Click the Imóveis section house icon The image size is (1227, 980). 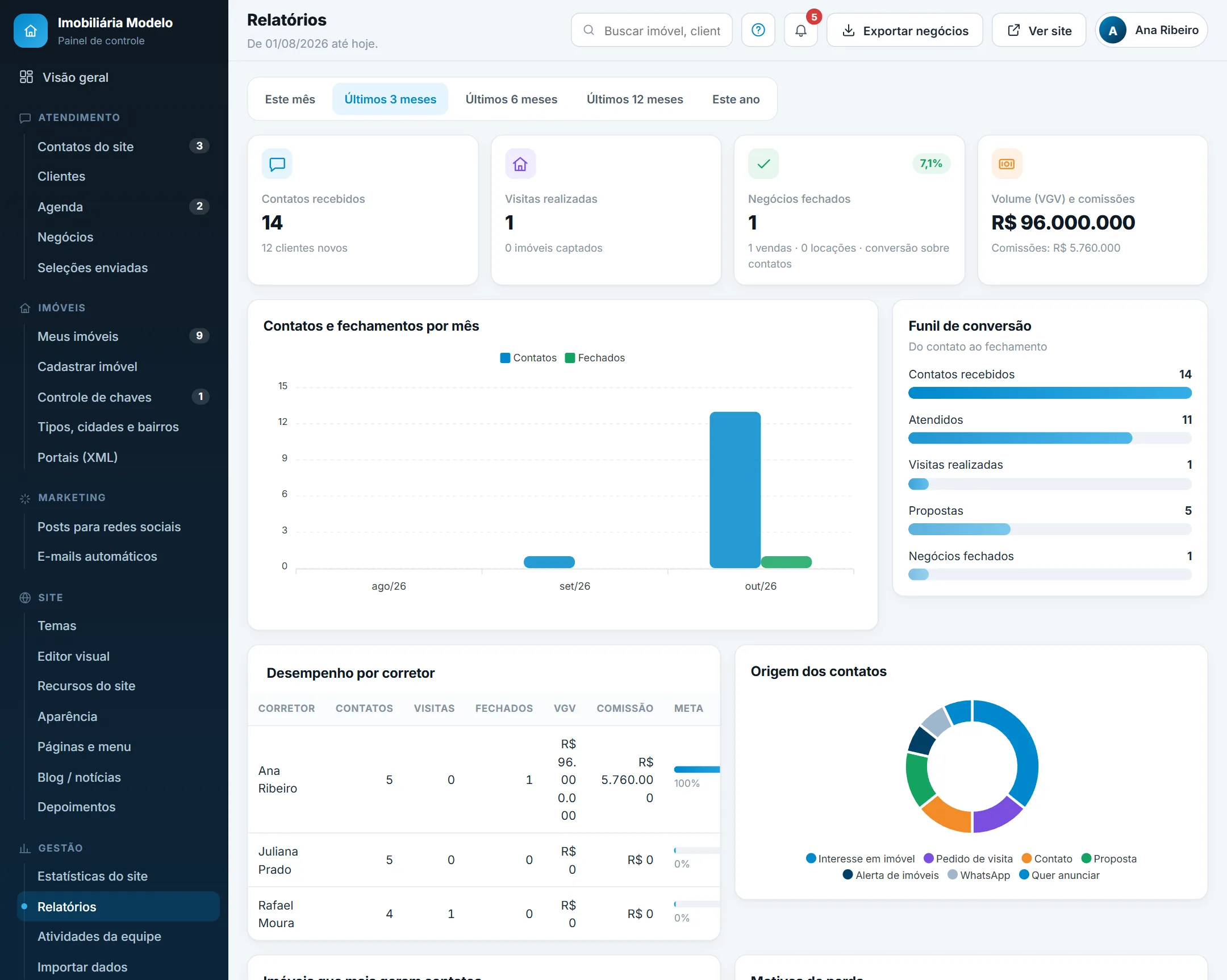(x=25, y=308)
